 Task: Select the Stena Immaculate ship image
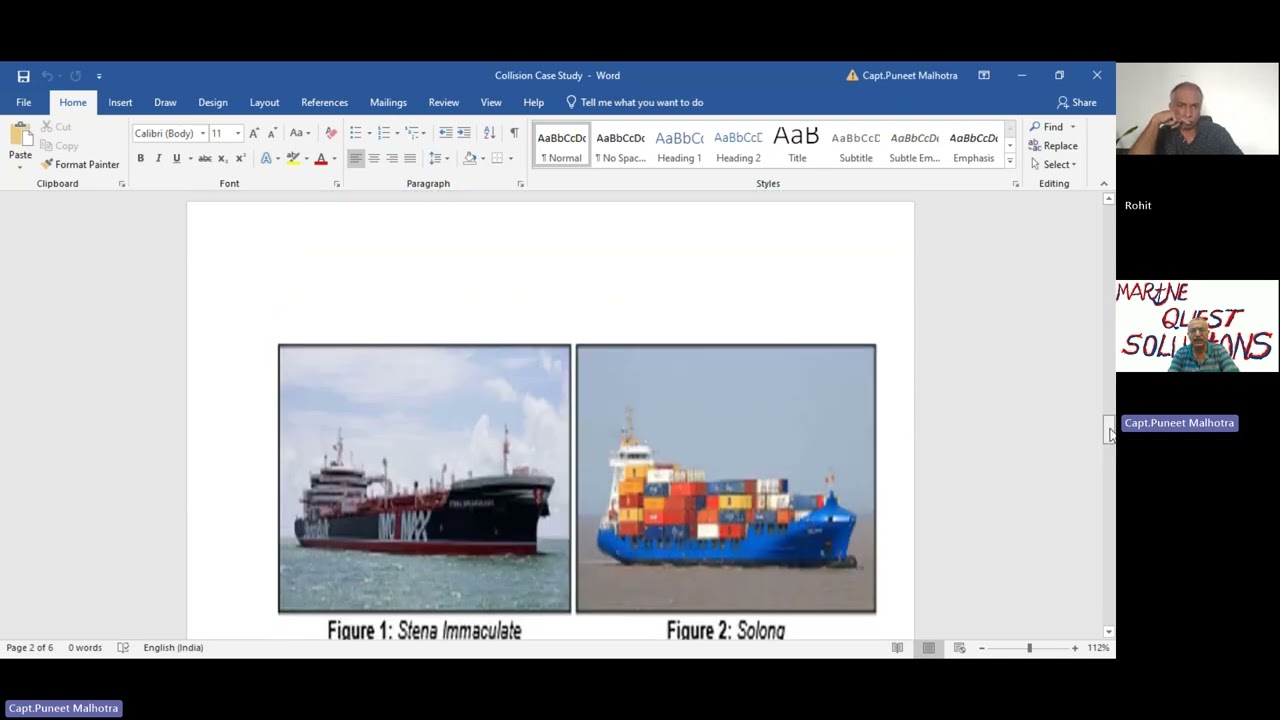424,478
